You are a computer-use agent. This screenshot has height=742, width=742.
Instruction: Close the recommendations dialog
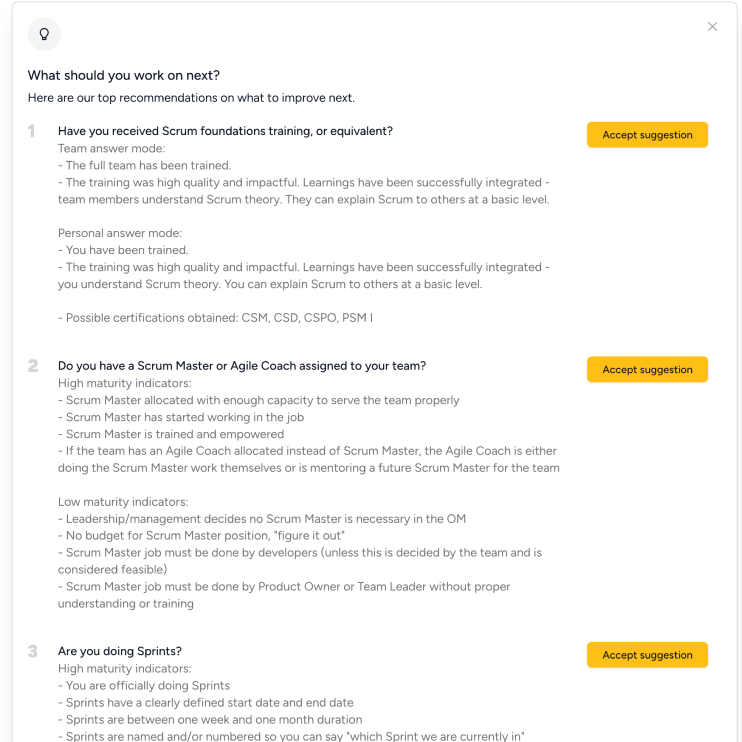coord(712,27)
